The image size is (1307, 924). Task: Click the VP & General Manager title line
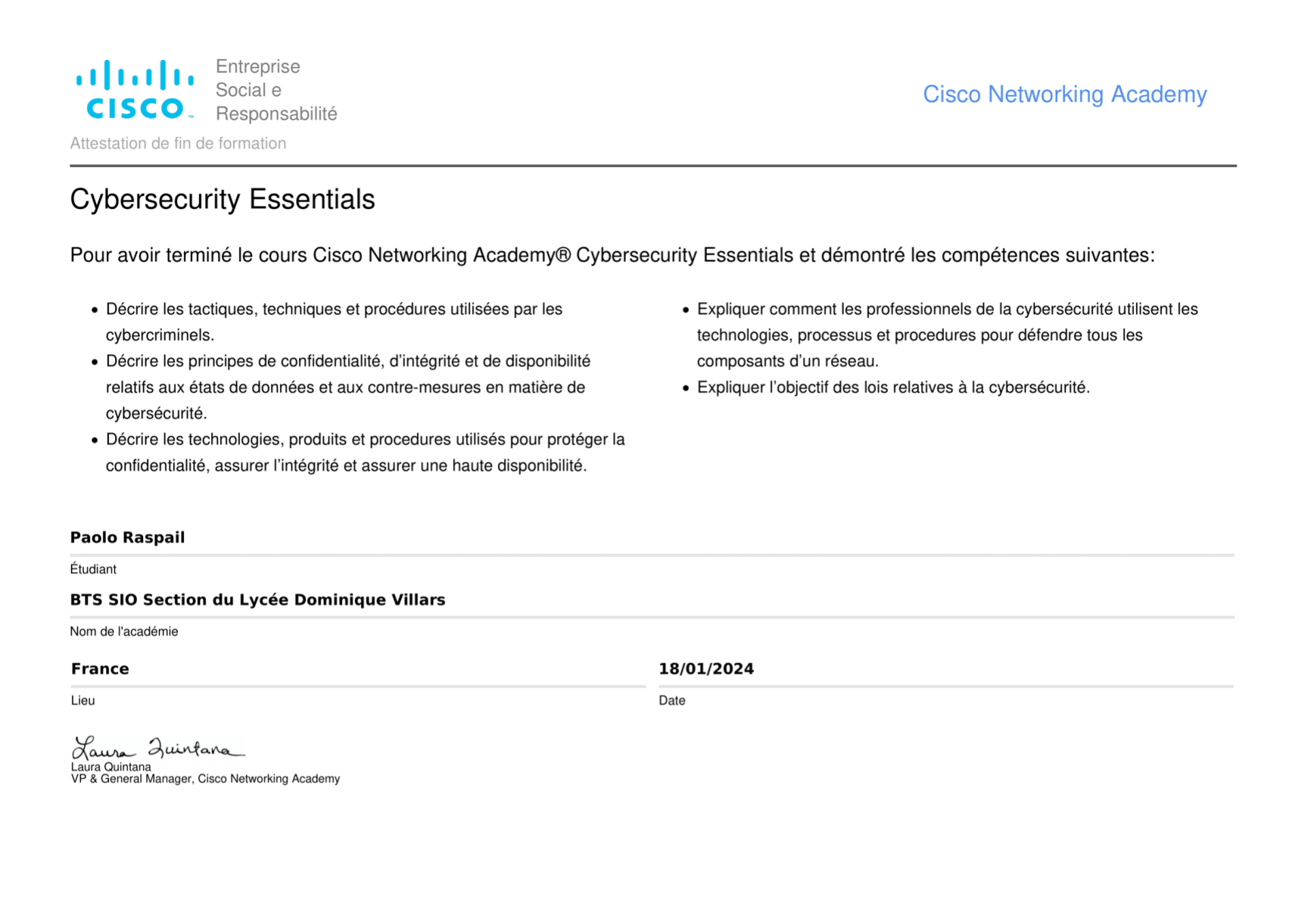(205, 779)
